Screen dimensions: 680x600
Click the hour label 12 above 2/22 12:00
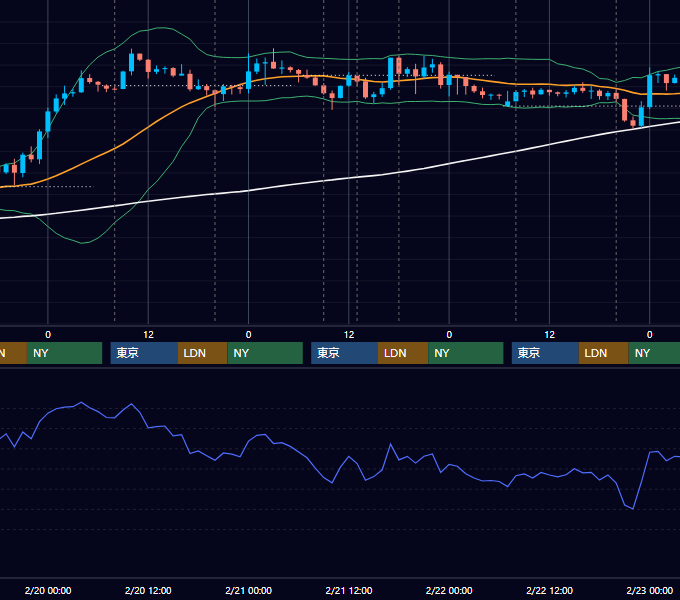pyautogui.click(x=549, y=335)
